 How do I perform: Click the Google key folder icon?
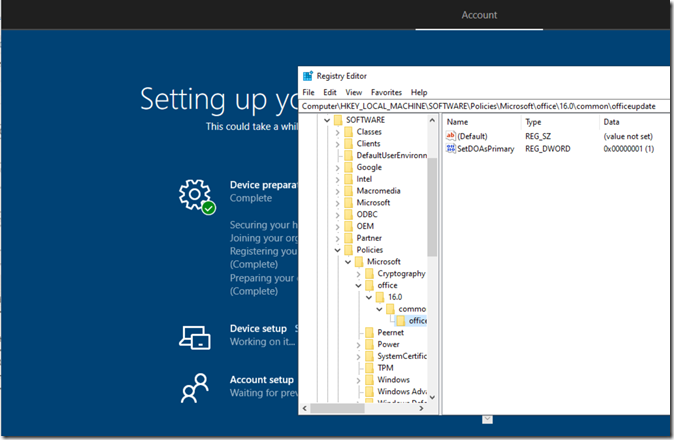tap(347, 167)
